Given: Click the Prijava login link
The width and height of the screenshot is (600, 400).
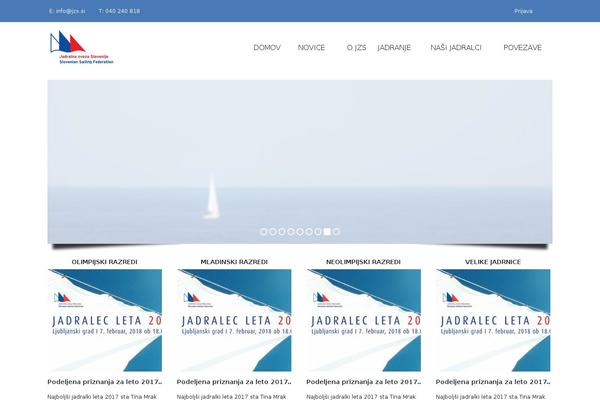Looking at the screenshot, I should [523, 11].
